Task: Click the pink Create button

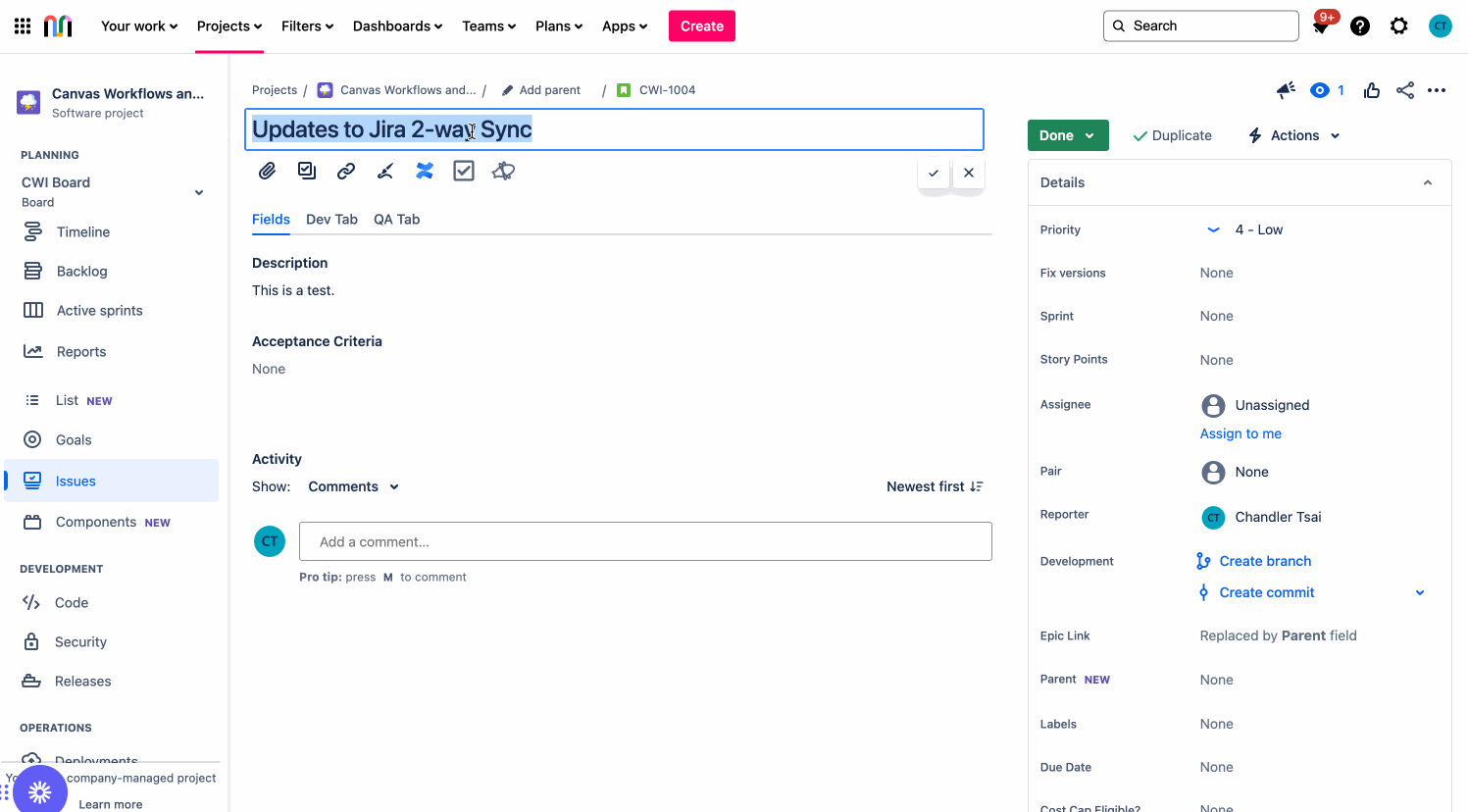Action: (702, 26)
